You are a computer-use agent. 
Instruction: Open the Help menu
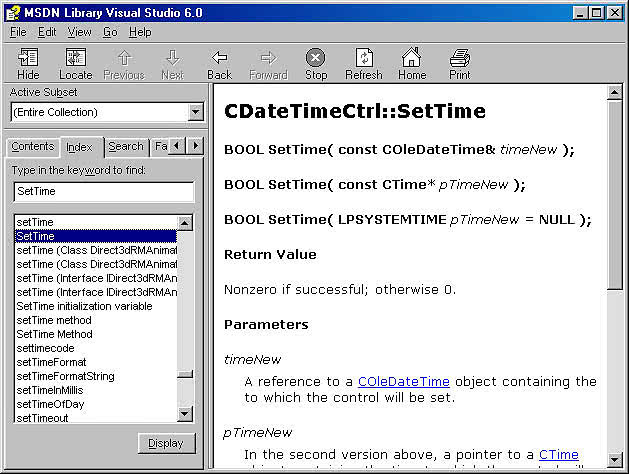140,32
